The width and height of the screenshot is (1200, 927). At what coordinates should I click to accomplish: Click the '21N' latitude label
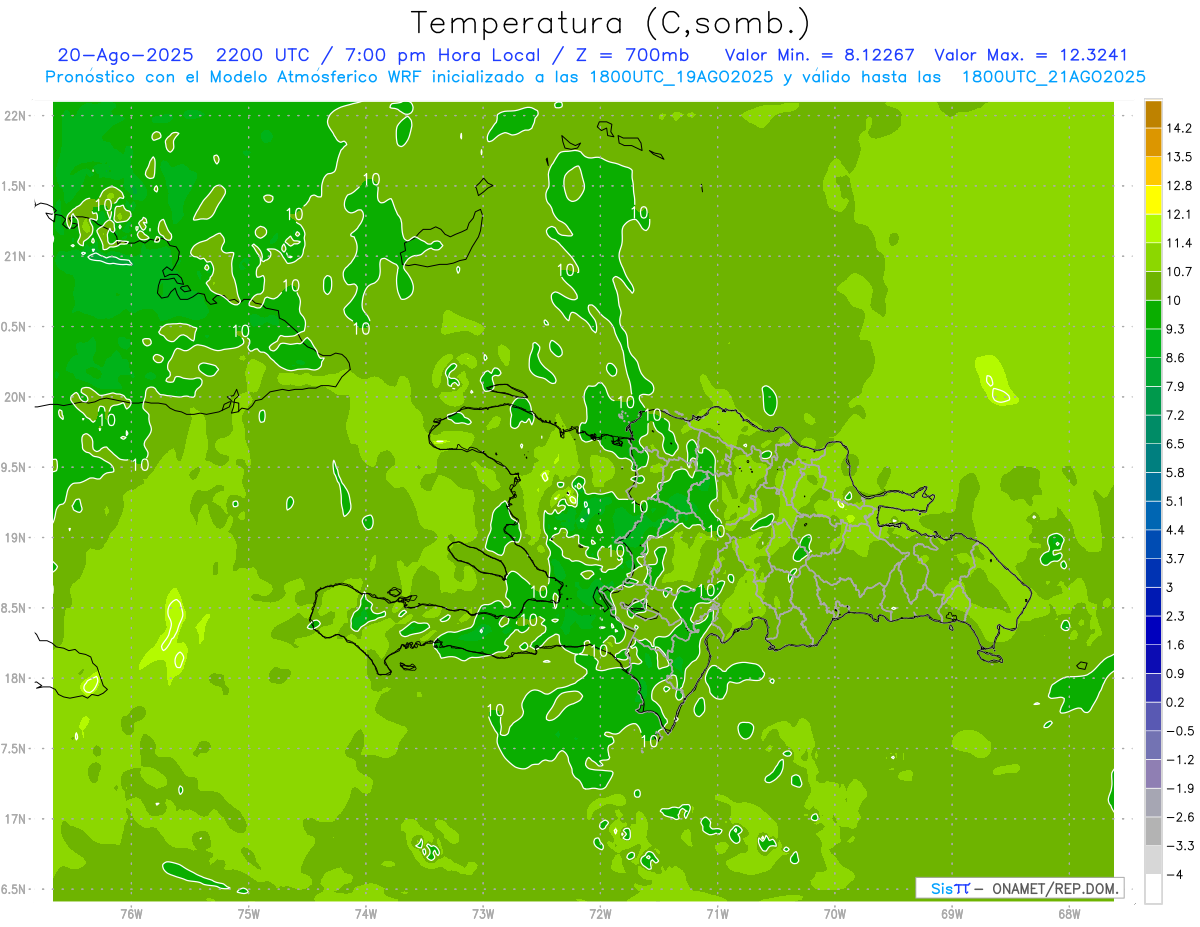(x=16, y=256)
